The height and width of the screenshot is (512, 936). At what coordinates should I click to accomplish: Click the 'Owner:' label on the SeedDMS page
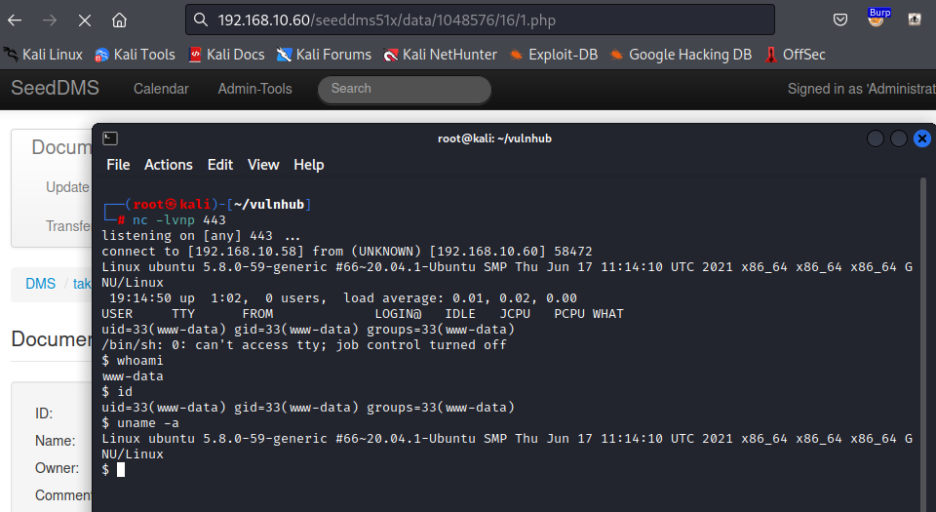tap(57, 468)
